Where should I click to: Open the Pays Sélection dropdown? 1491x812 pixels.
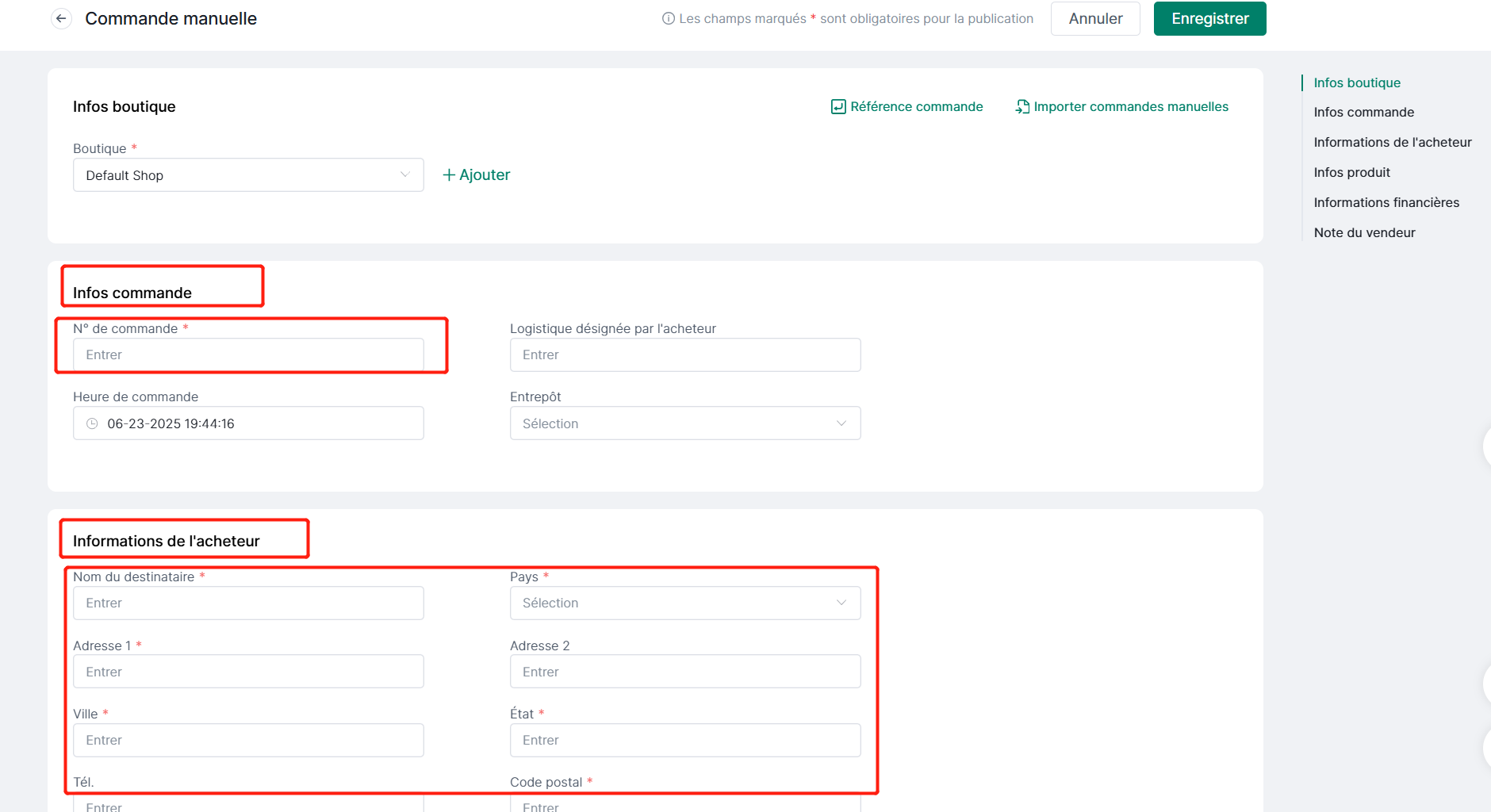click(x=685, y=603)
